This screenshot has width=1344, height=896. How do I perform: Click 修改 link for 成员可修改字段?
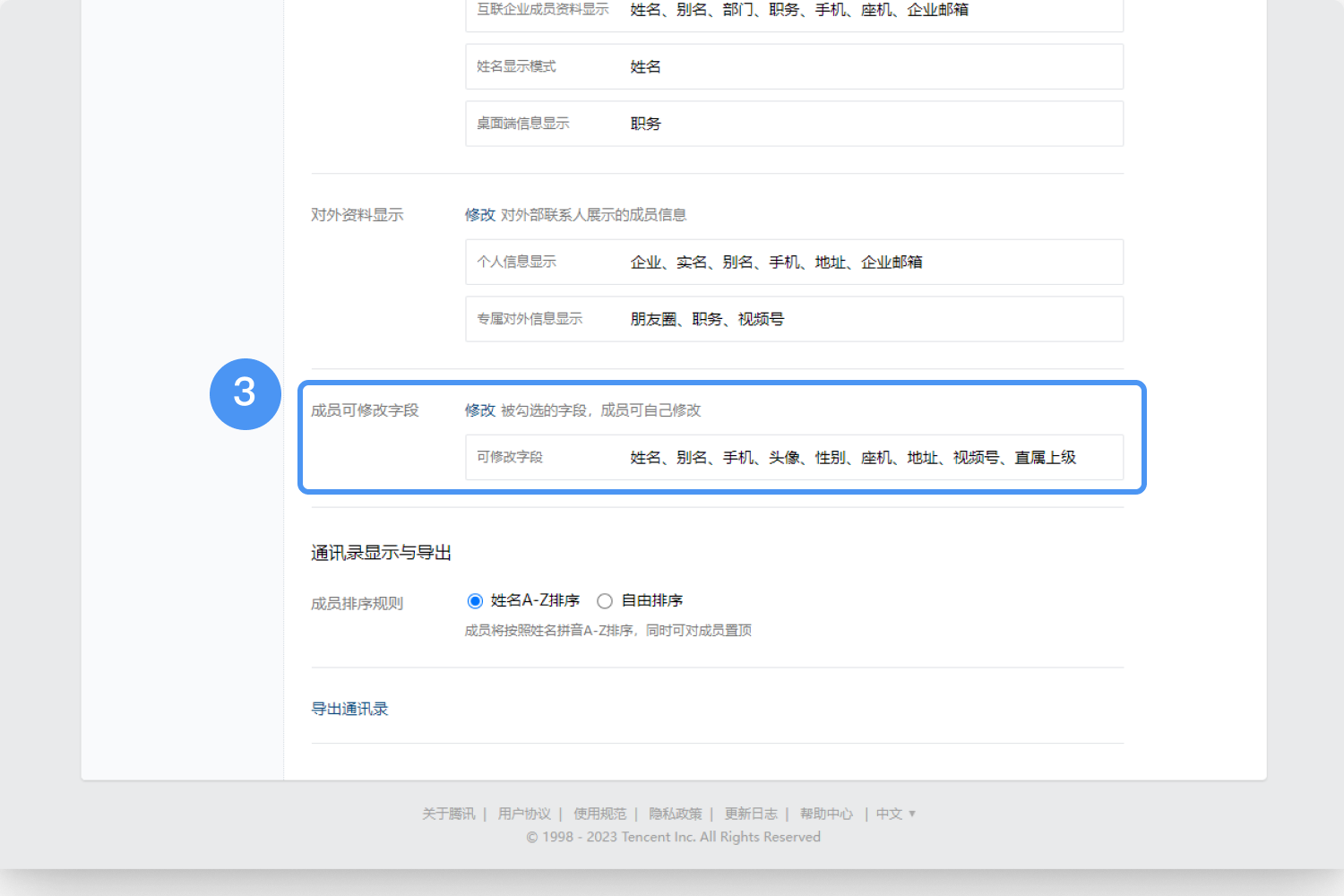(x=479, y=410)
